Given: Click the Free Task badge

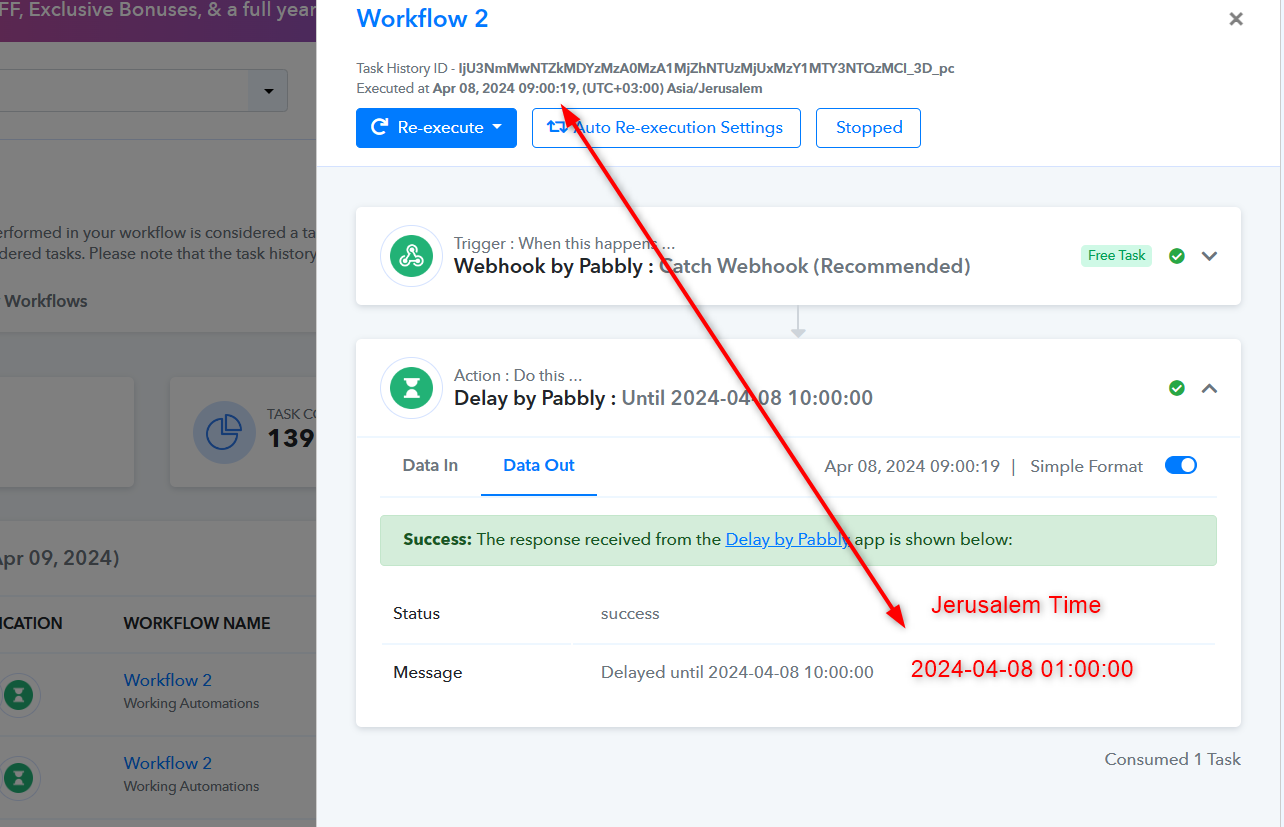Looking at the screenshot, I should 1116,256.
